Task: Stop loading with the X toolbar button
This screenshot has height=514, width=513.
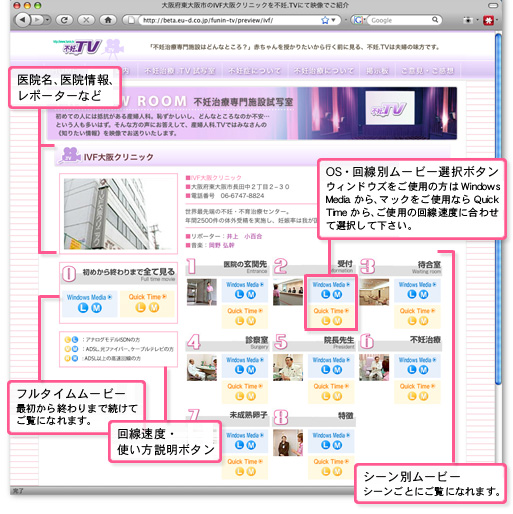Action: pyautogui.click(x=86, y=20)
